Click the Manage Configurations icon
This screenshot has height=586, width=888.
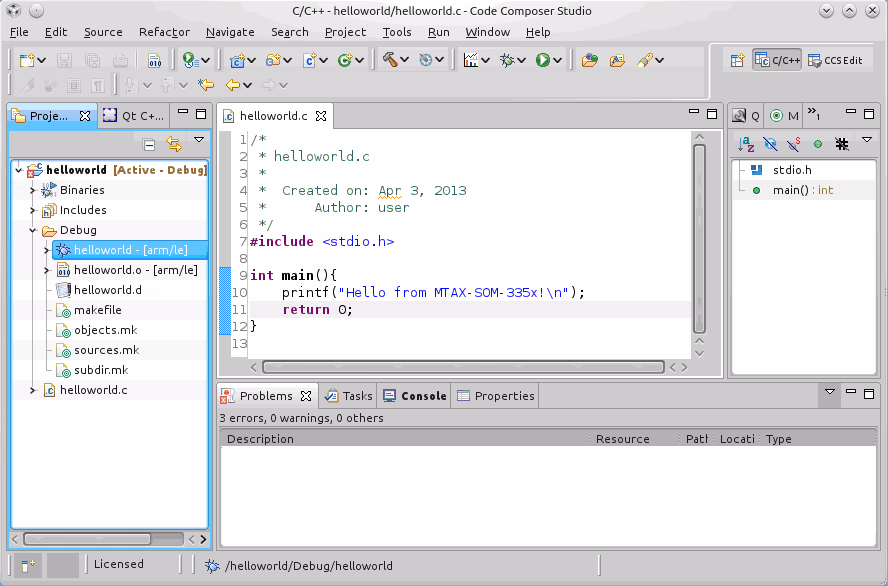click(x=426, y=59)
